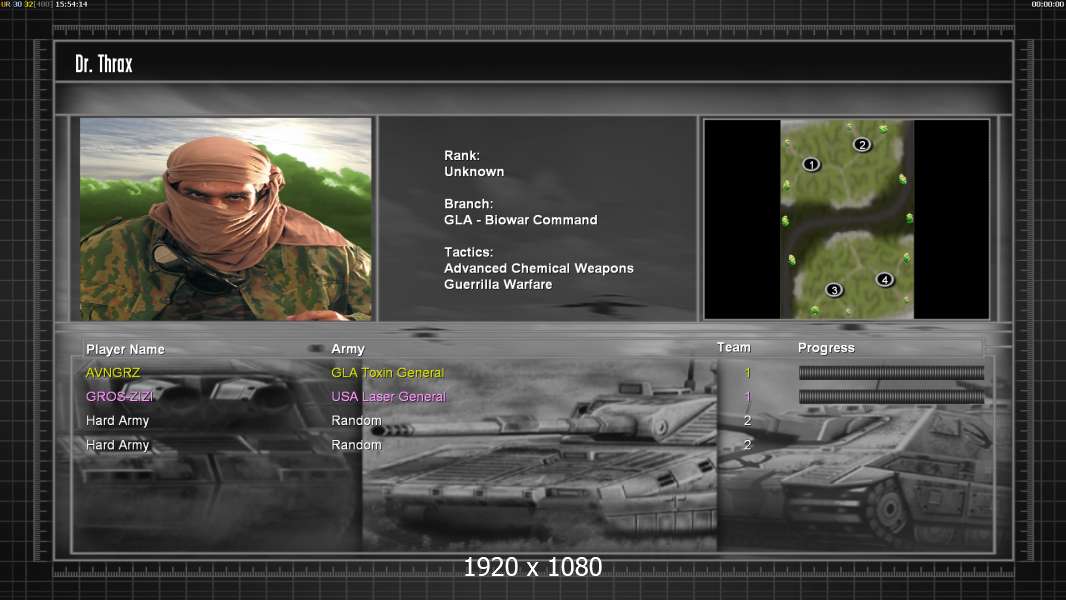Screen dimensions: 1066x600
Task: Click AVNGRZ team number 1
Action: coord(747,372)
